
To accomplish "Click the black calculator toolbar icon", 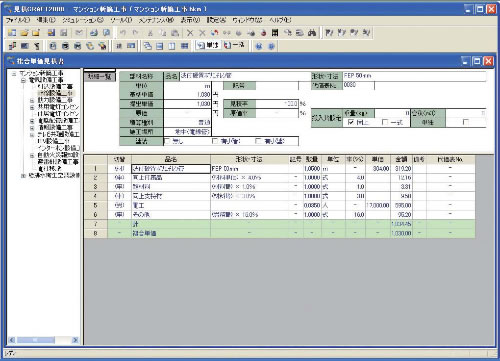I will pos(275,33).
